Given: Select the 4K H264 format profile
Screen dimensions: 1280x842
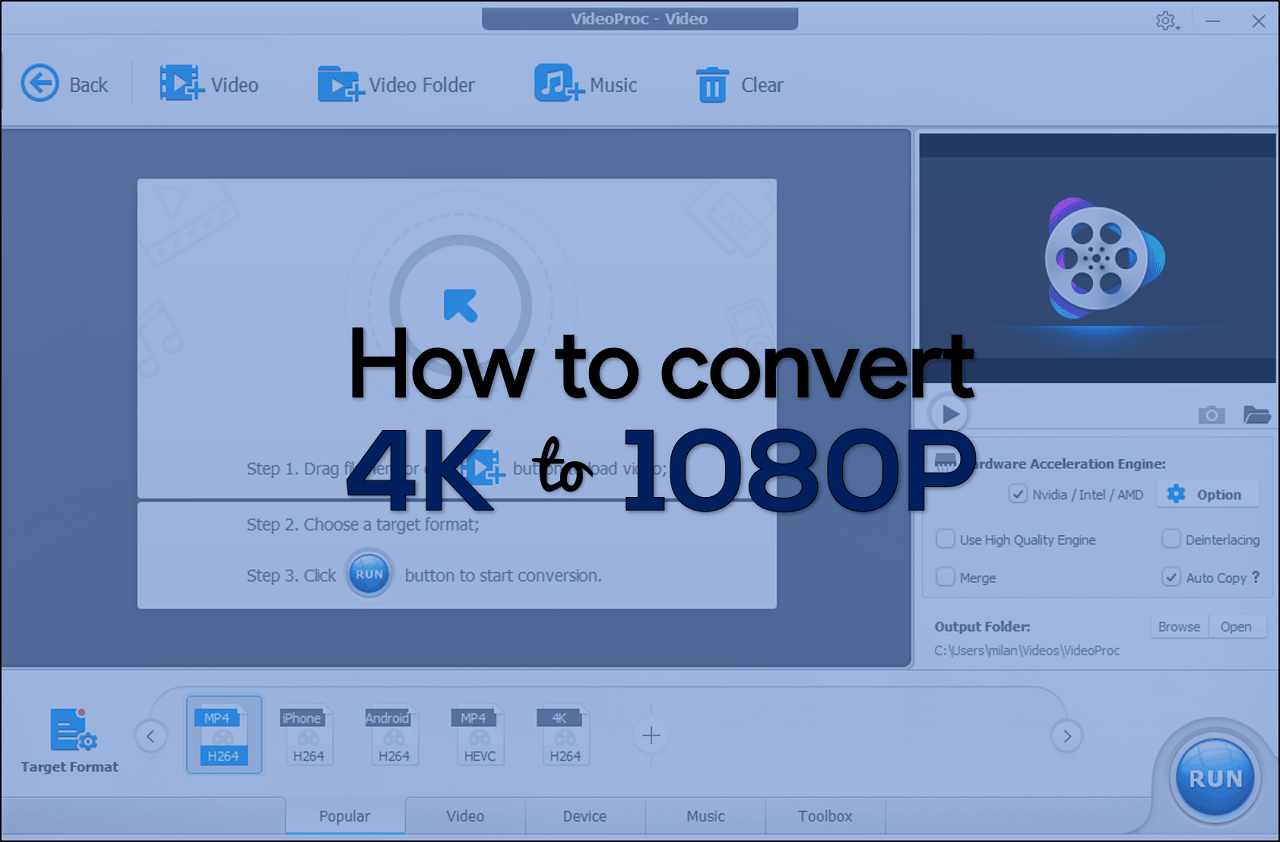Looking at the screenshot, I should tap(564, 735).
